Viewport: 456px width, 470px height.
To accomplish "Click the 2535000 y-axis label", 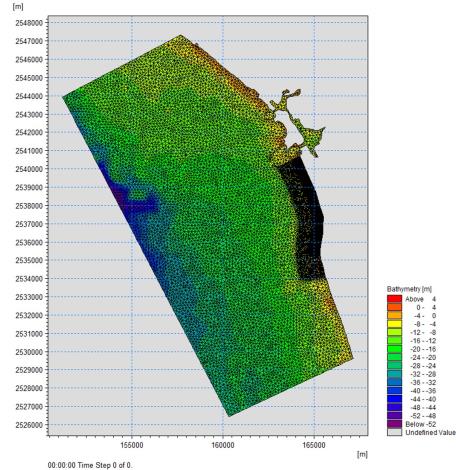I will (29, 260).
